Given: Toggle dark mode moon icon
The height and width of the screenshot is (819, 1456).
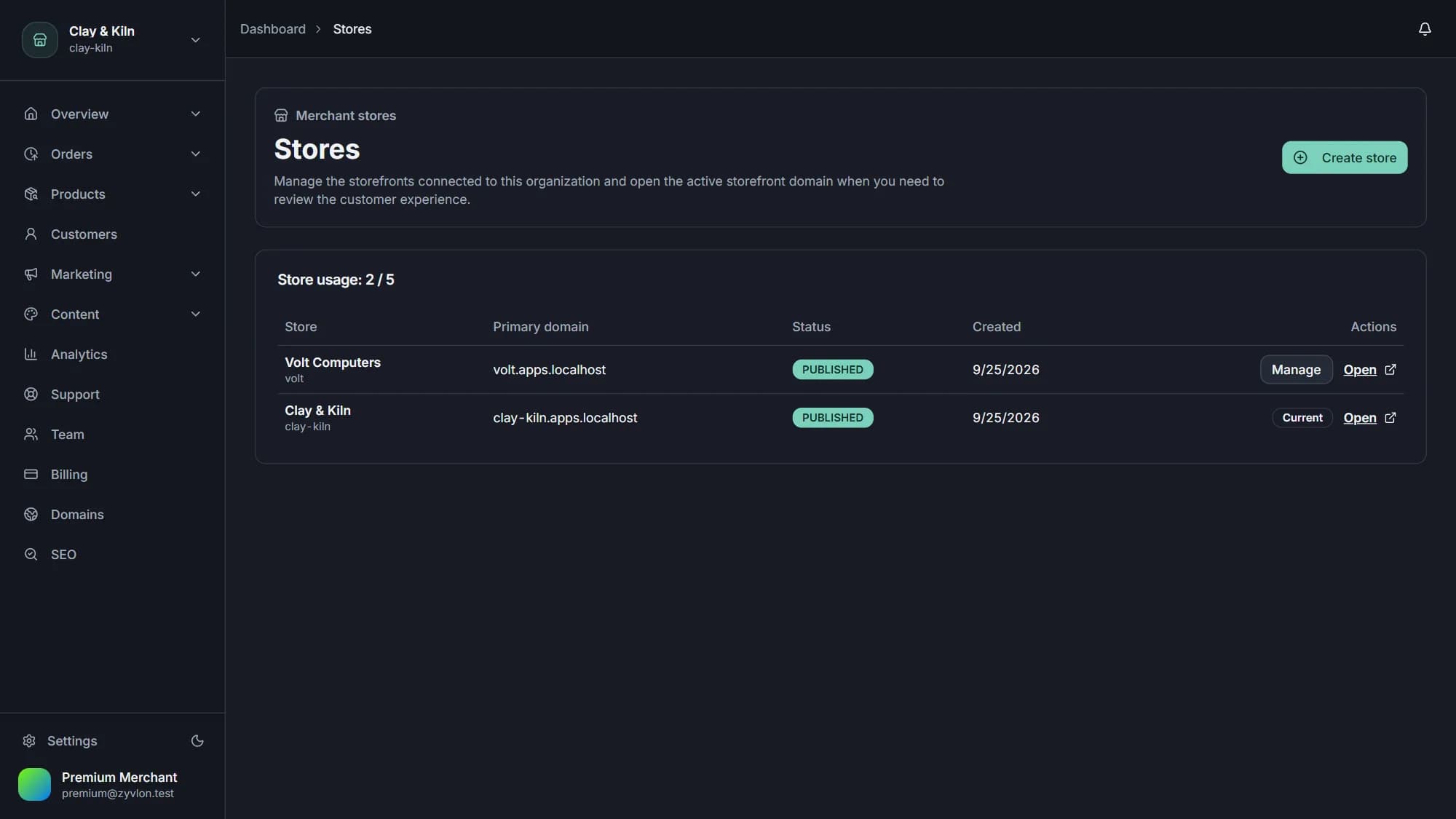Looking at the screenshot, I should click(x=197, y=741).
